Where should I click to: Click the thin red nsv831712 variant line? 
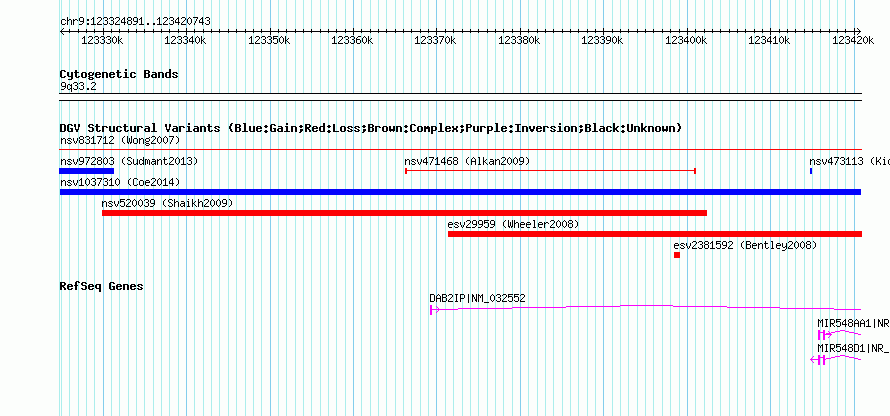pyautogui.click(x=460, y=150)
